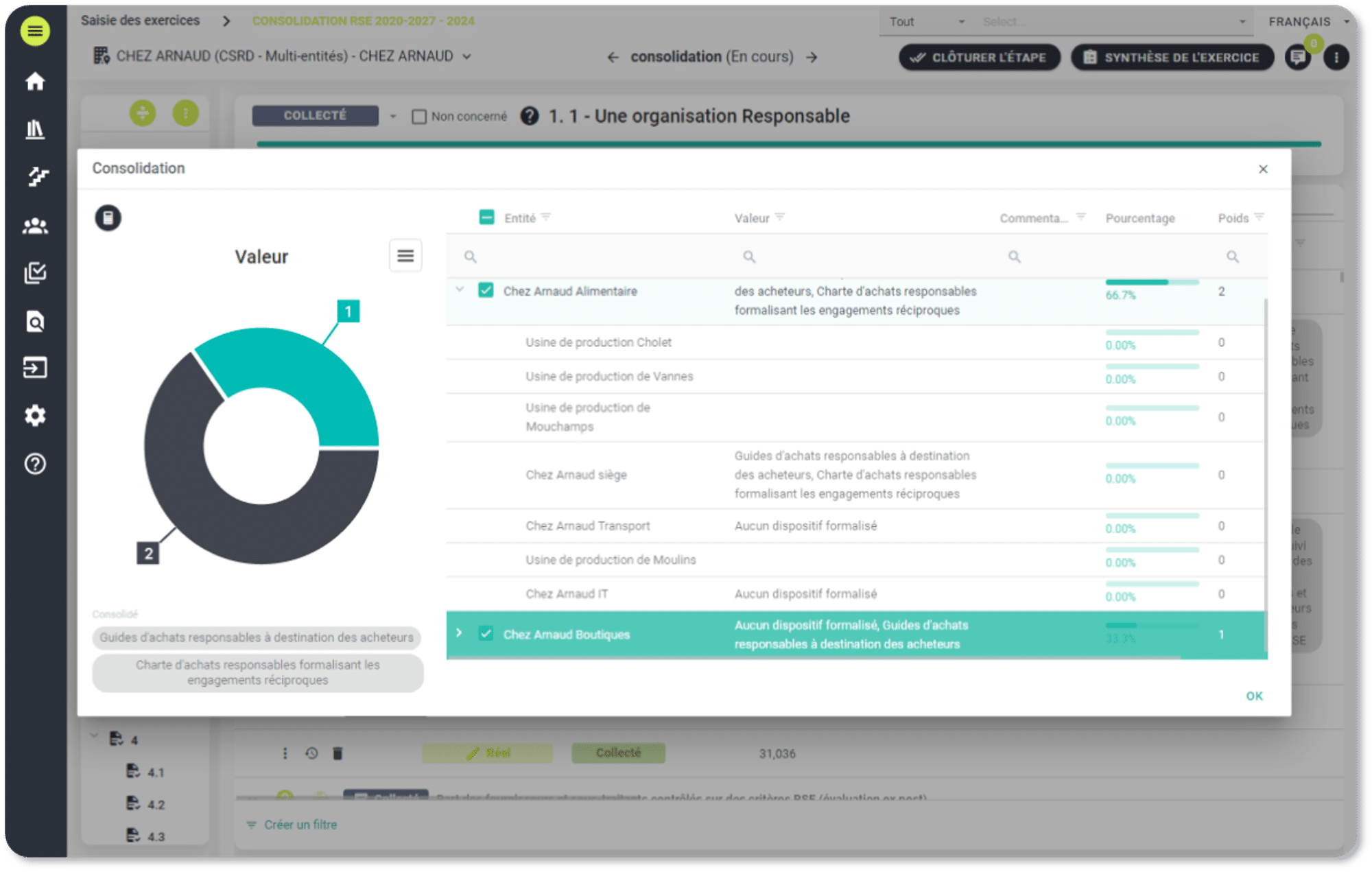Click the trash delete icon in bottom row
1372x872 pixels.
point(338,753)
